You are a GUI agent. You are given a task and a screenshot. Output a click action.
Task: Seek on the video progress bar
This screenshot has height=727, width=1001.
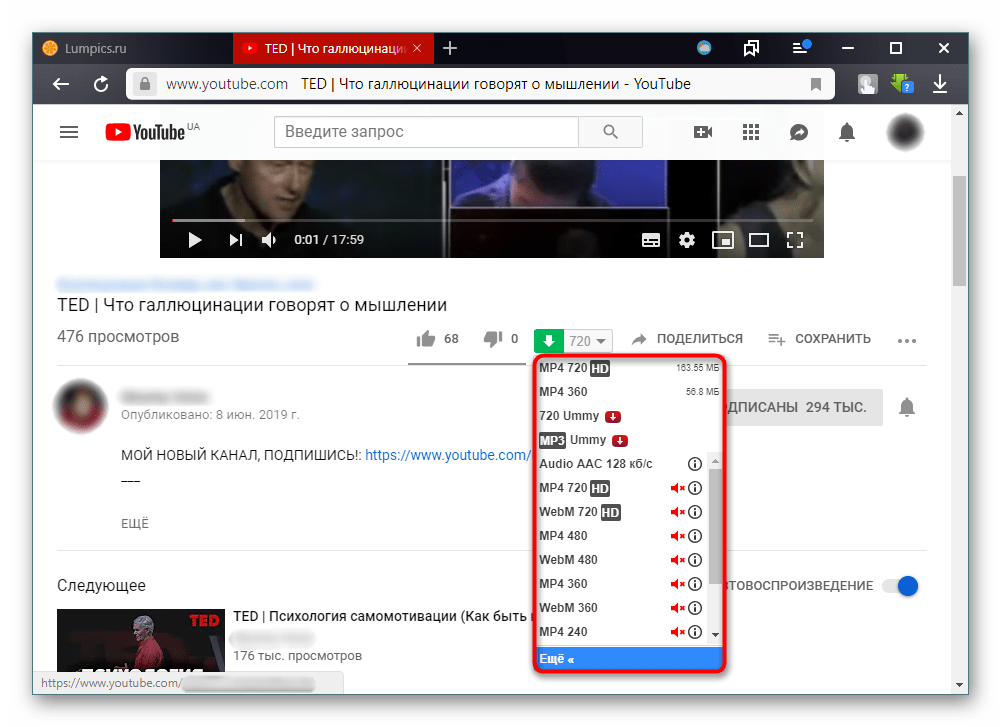[x=492, y=220]
